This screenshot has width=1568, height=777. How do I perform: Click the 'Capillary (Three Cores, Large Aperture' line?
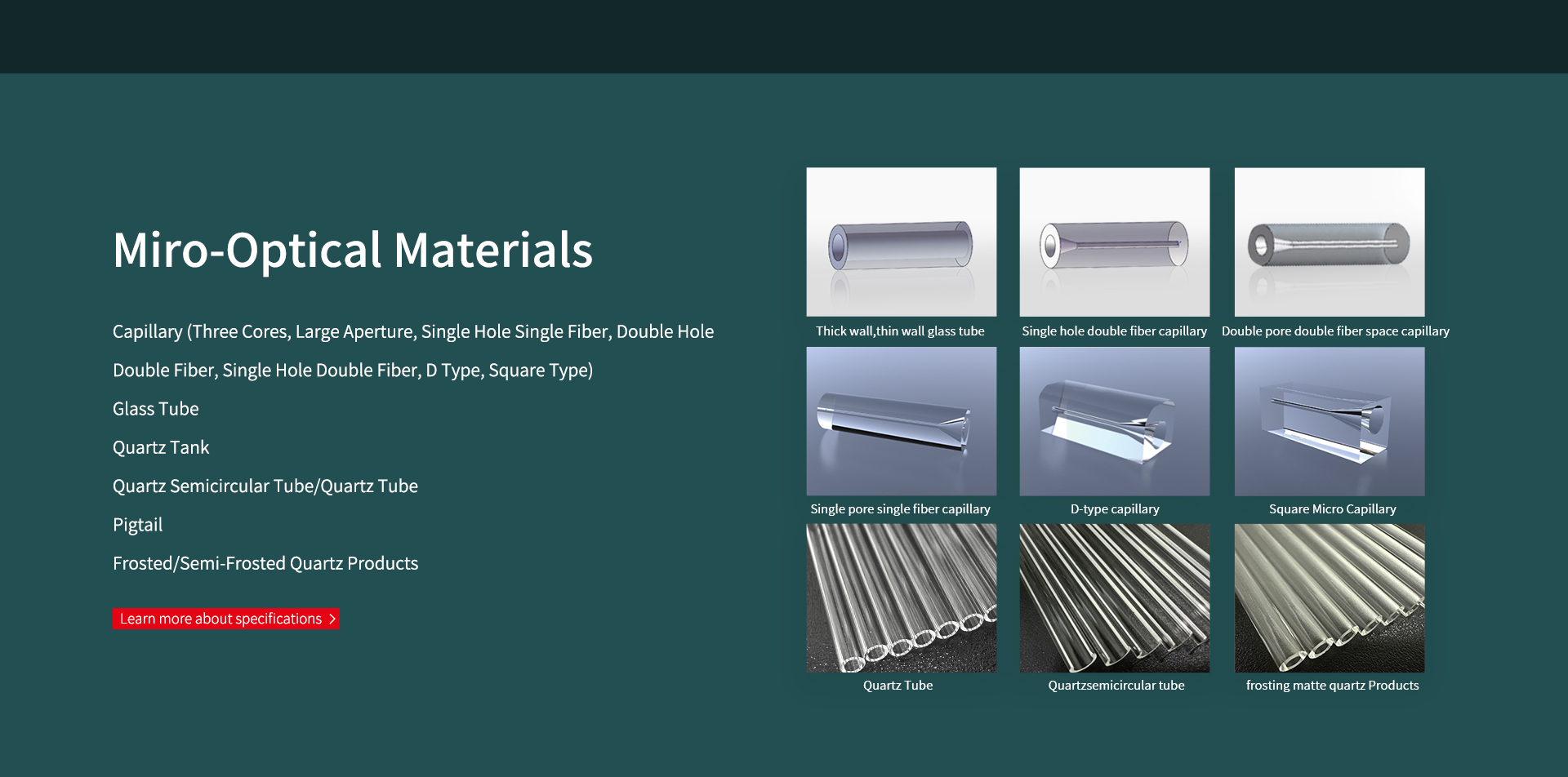413,332
